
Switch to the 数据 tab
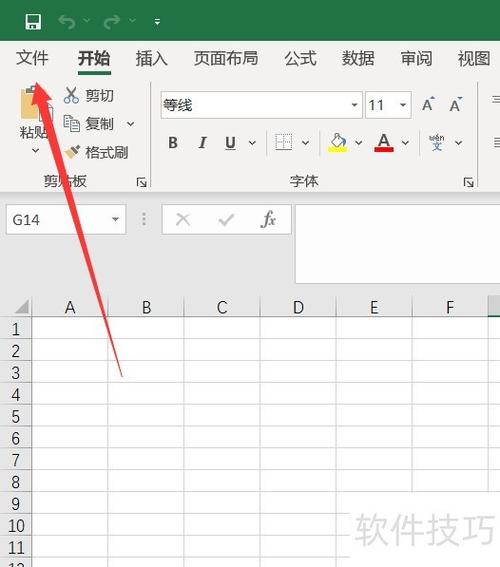(x=358, y=58)
